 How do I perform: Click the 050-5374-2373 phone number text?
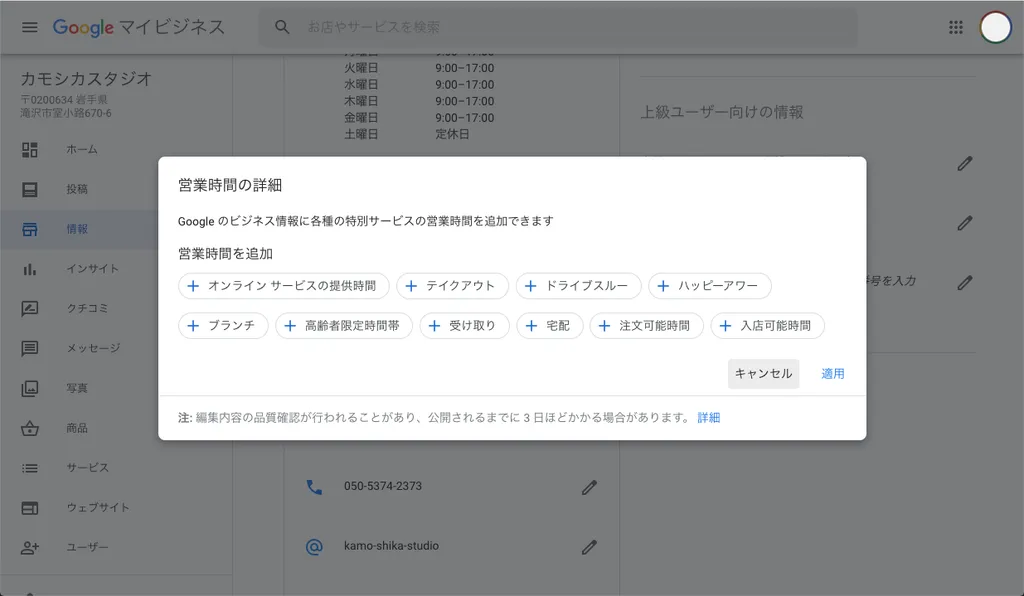pyautogui.click(x=383, y=486)
